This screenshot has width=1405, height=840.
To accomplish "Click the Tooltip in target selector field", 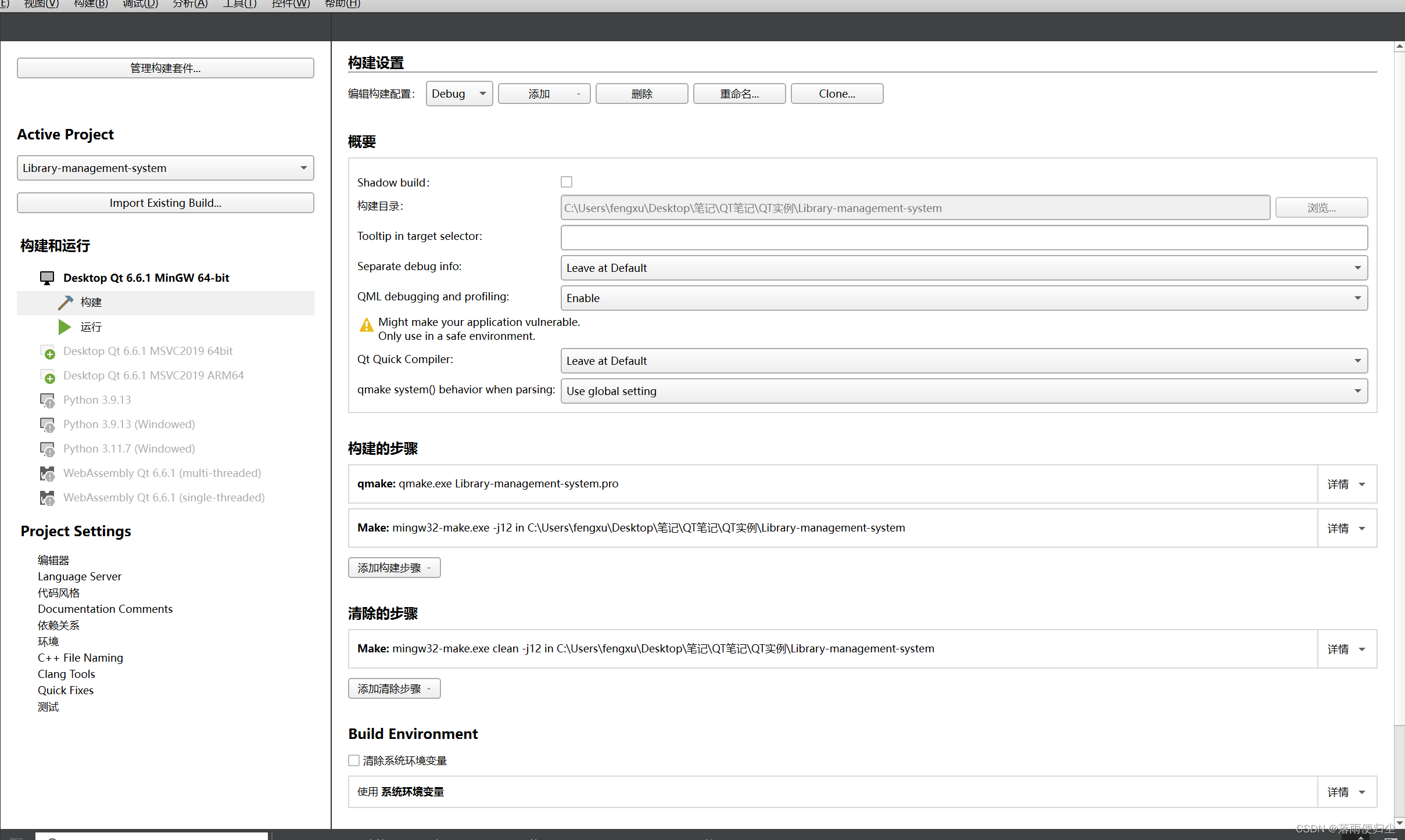I will tap(963, 238).
